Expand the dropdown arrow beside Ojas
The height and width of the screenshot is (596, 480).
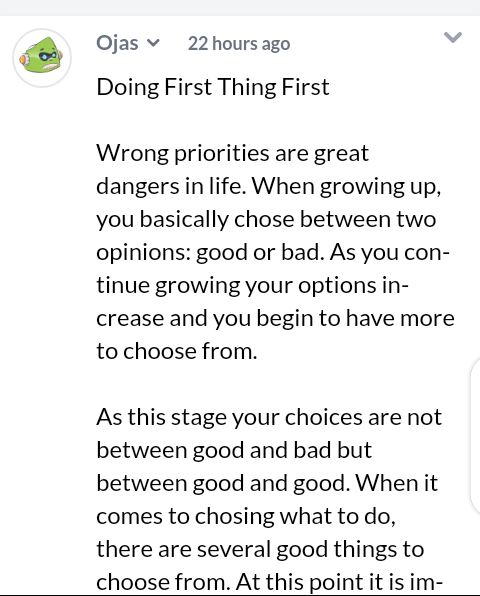(x=153, y=43)
